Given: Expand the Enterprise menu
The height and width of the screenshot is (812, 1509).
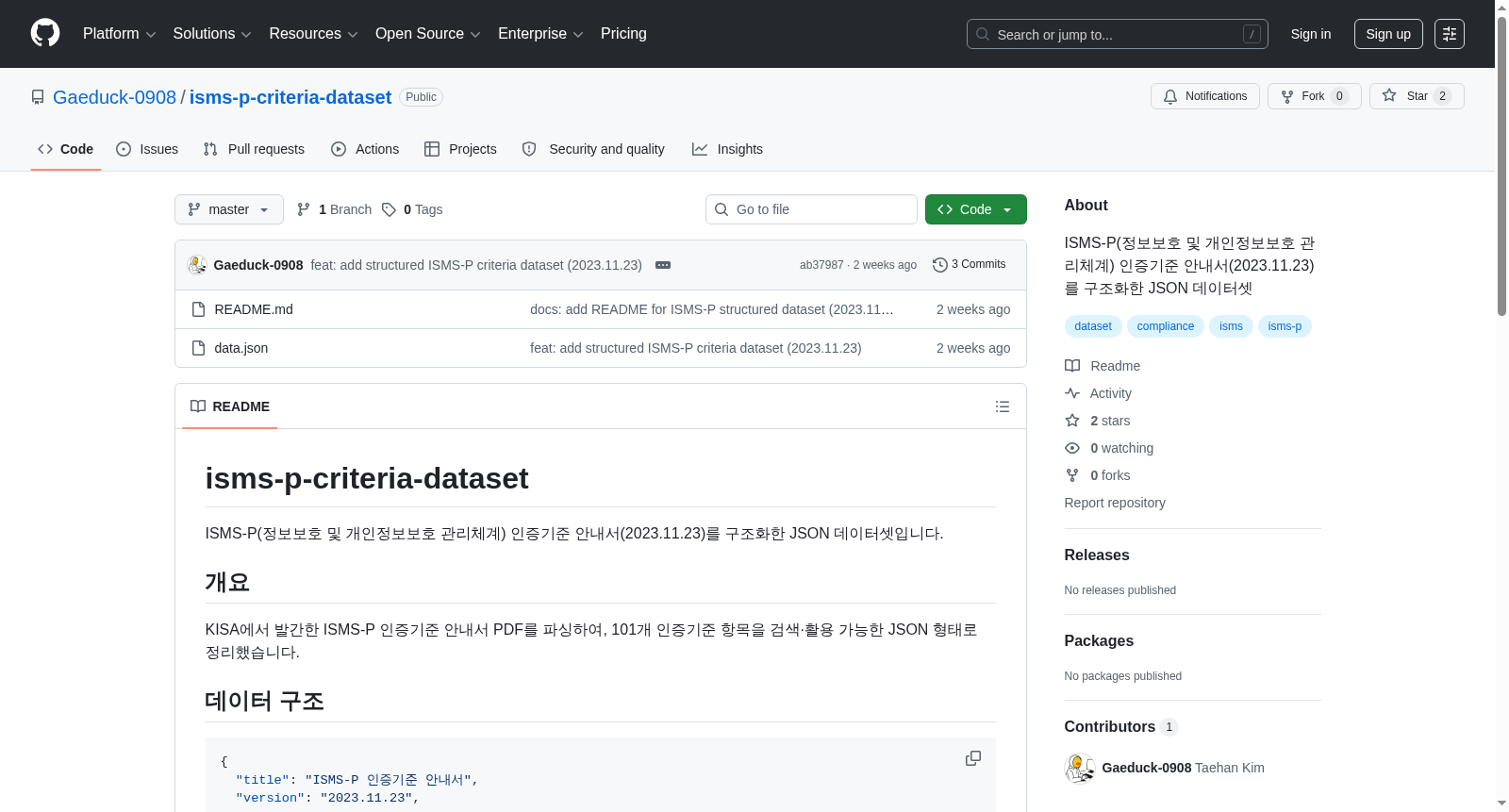Looking at the screenshot, I should pyautogui.click(x=540, y=34).
